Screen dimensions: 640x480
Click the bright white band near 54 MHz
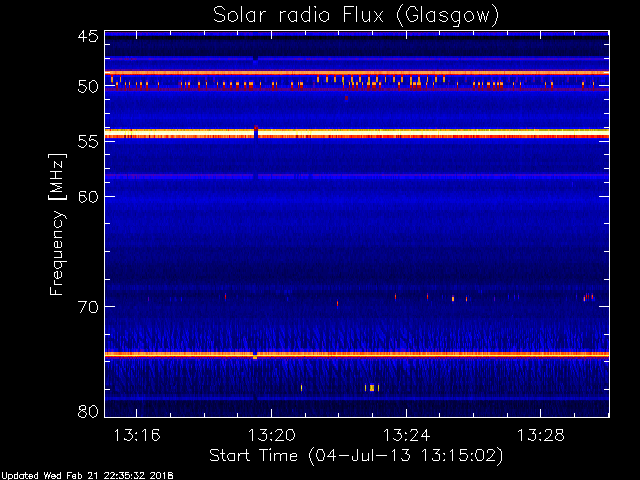[400, 133]
